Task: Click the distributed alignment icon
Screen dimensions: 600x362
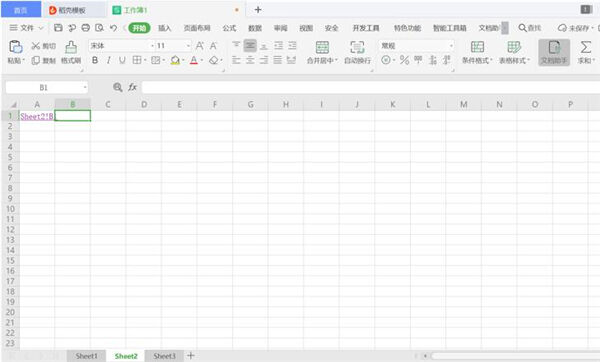Action: [292, 60]
